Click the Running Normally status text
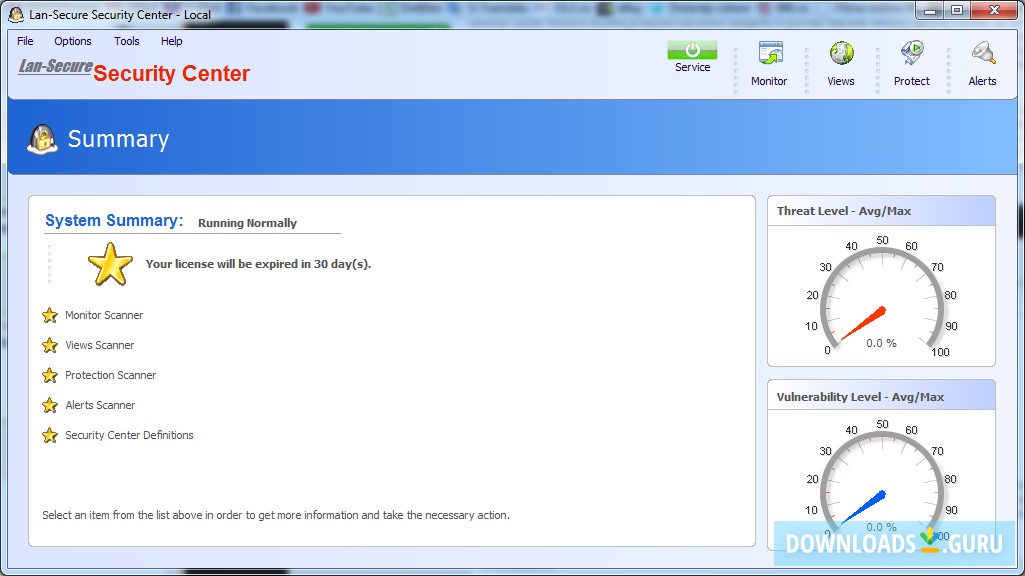Viewport: 1025px width, 576px height. pyautogui.click(x=247, y=223)
